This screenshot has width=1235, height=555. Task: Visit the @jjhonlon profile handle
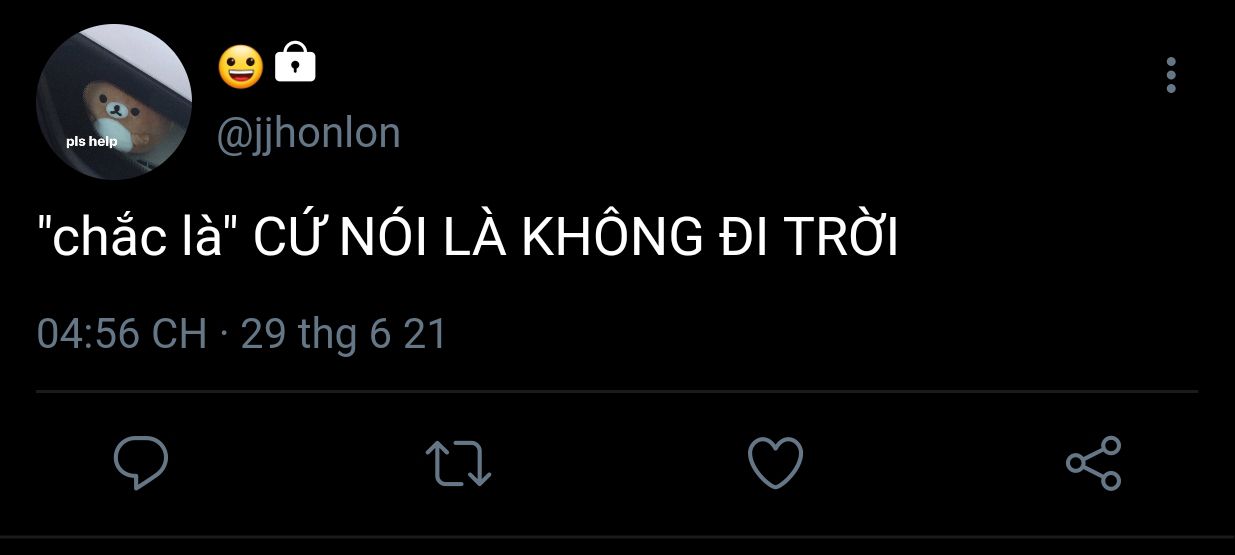pos(309,133)
